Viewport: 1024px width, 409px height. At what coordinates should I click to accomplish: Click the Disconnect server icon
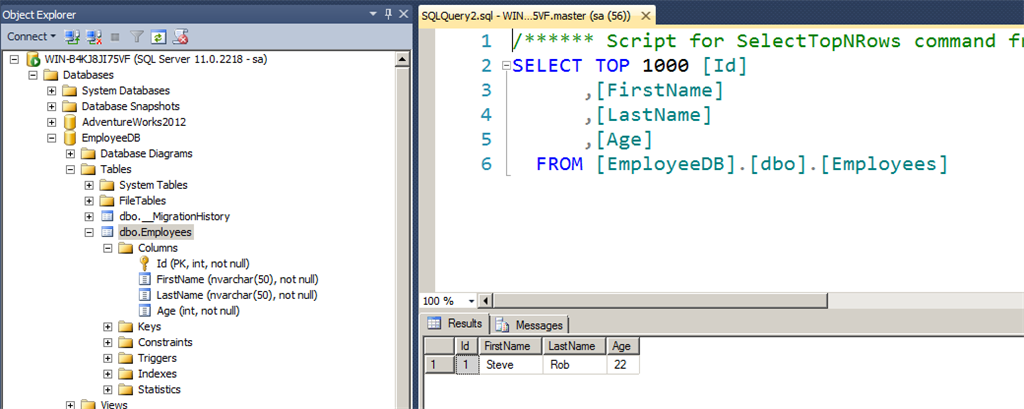tap(94, 37)
